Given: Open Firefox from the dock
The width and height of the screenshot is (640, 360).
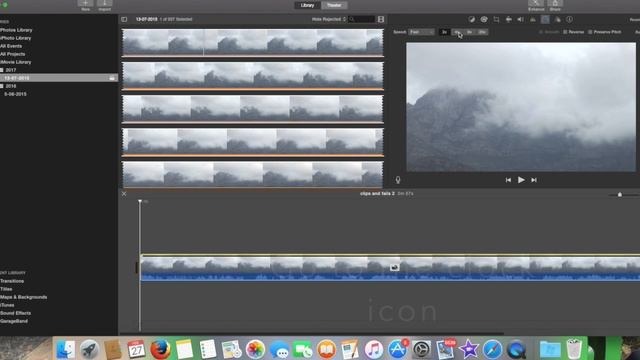Looking at the screenshot, I should [160, 349].
